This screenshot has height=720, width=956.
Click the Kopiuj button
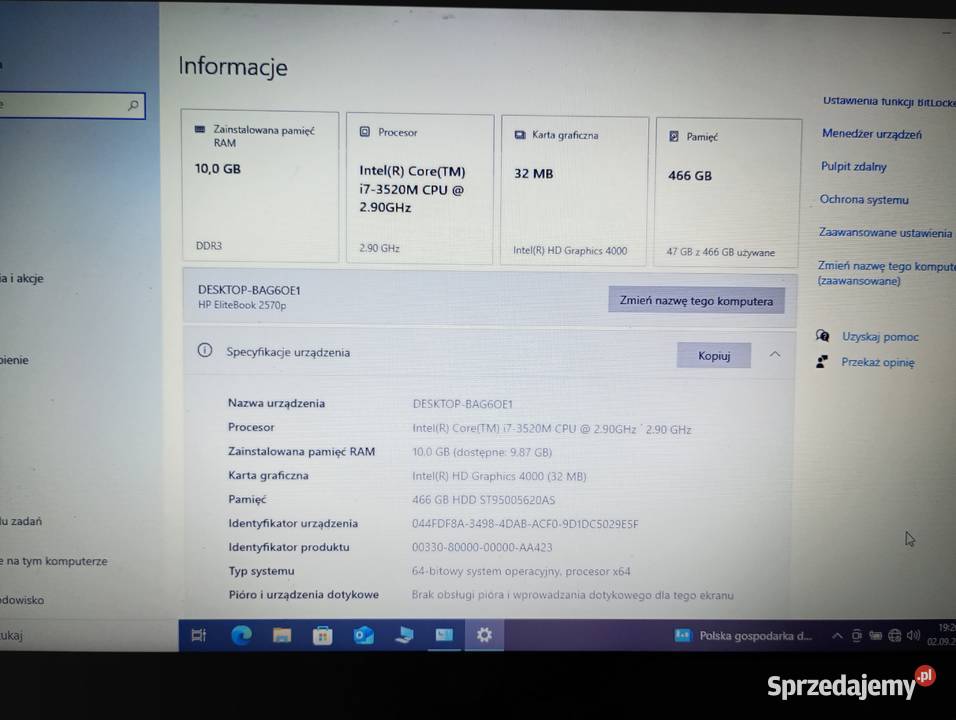pyautogui.click(x=714, y=355)
